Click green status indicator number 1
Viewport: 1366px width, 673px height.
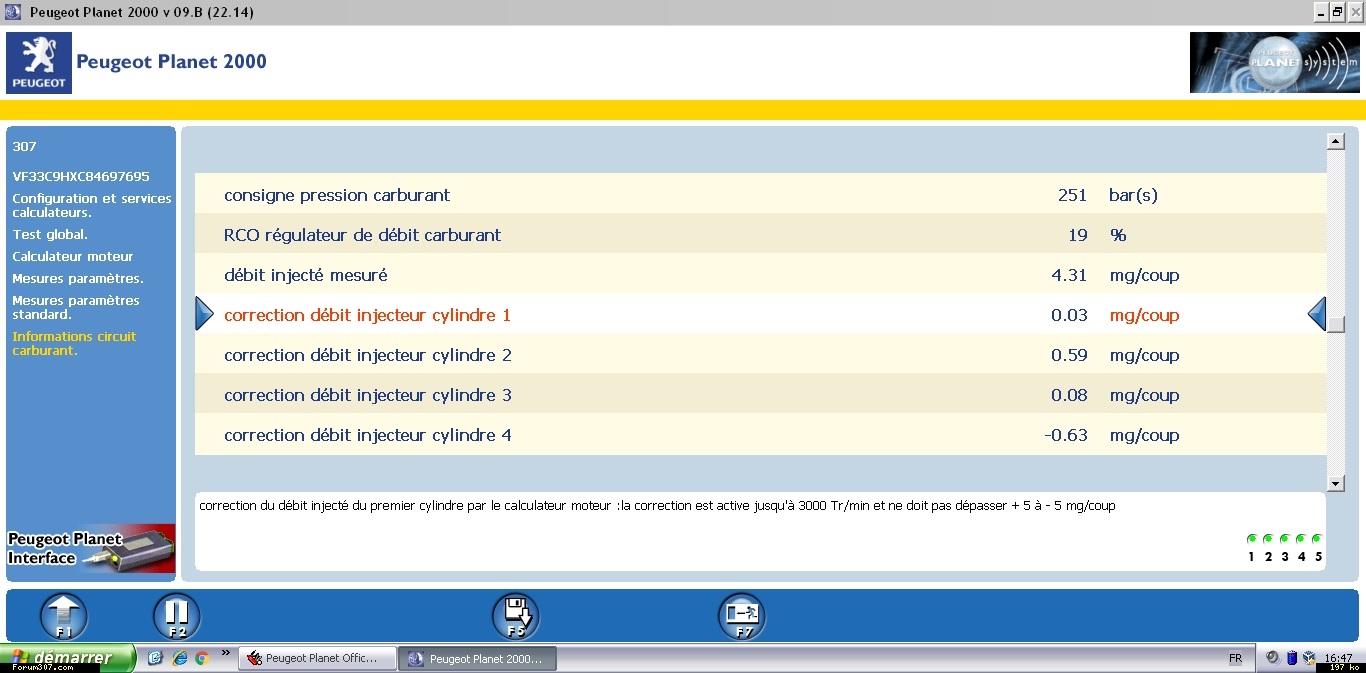(x=1251, y=539)
